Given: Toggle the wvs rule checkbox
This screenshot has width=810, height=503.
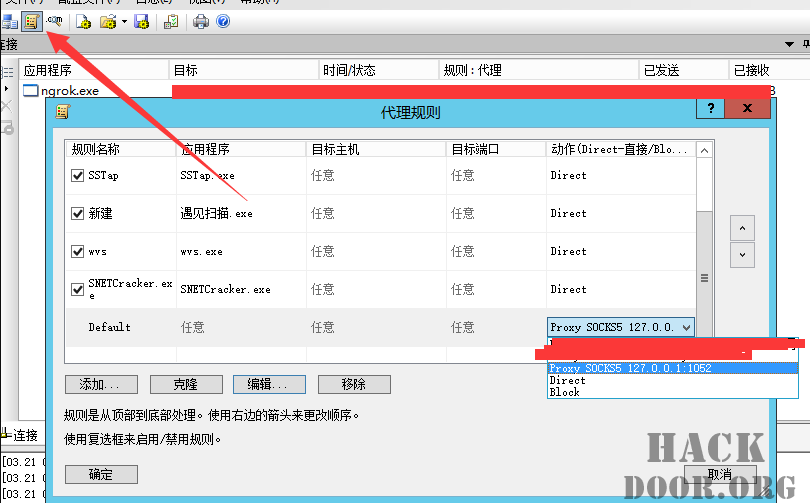Looking at the screenshot, I should (77, 252).
